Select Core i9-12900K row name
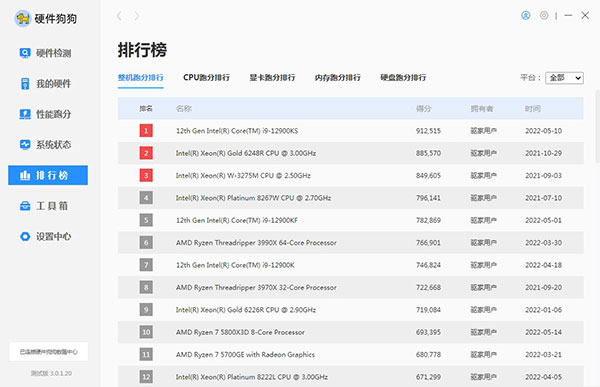600x387 pixels. 235,265
